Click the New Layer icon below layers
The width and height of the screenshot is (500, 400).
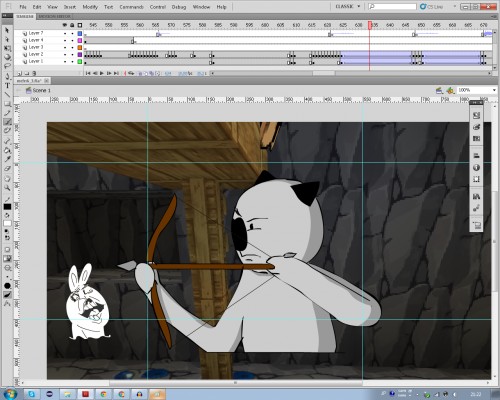pos(20,73)
